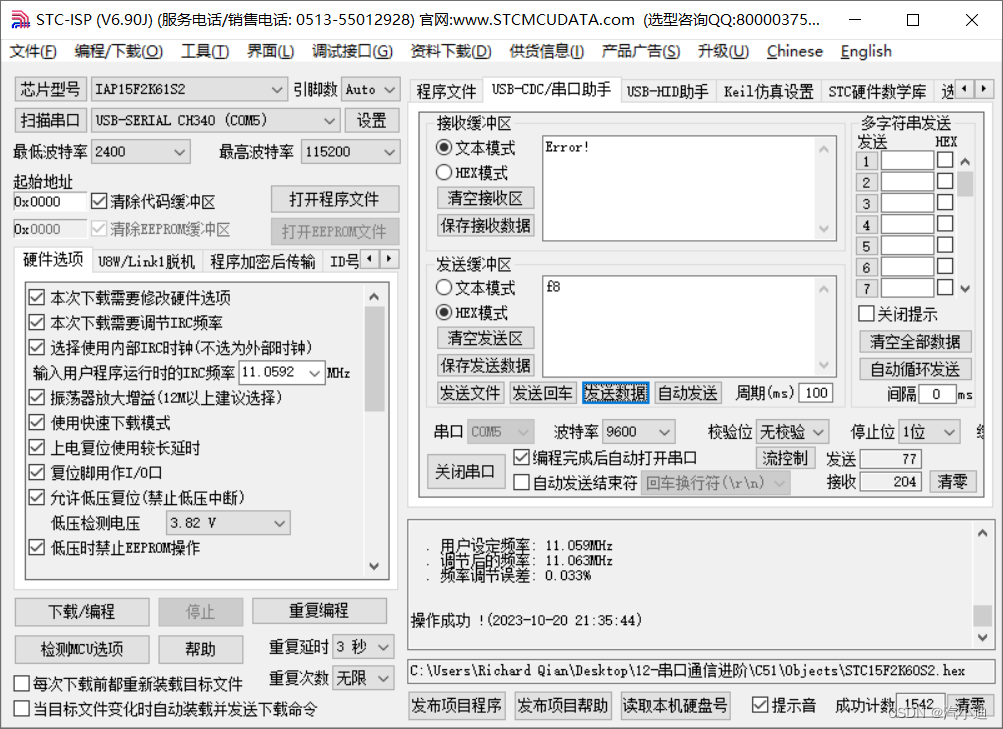
Task: Click the output log vertical scrollbar
Action: [x=983, y=584]
